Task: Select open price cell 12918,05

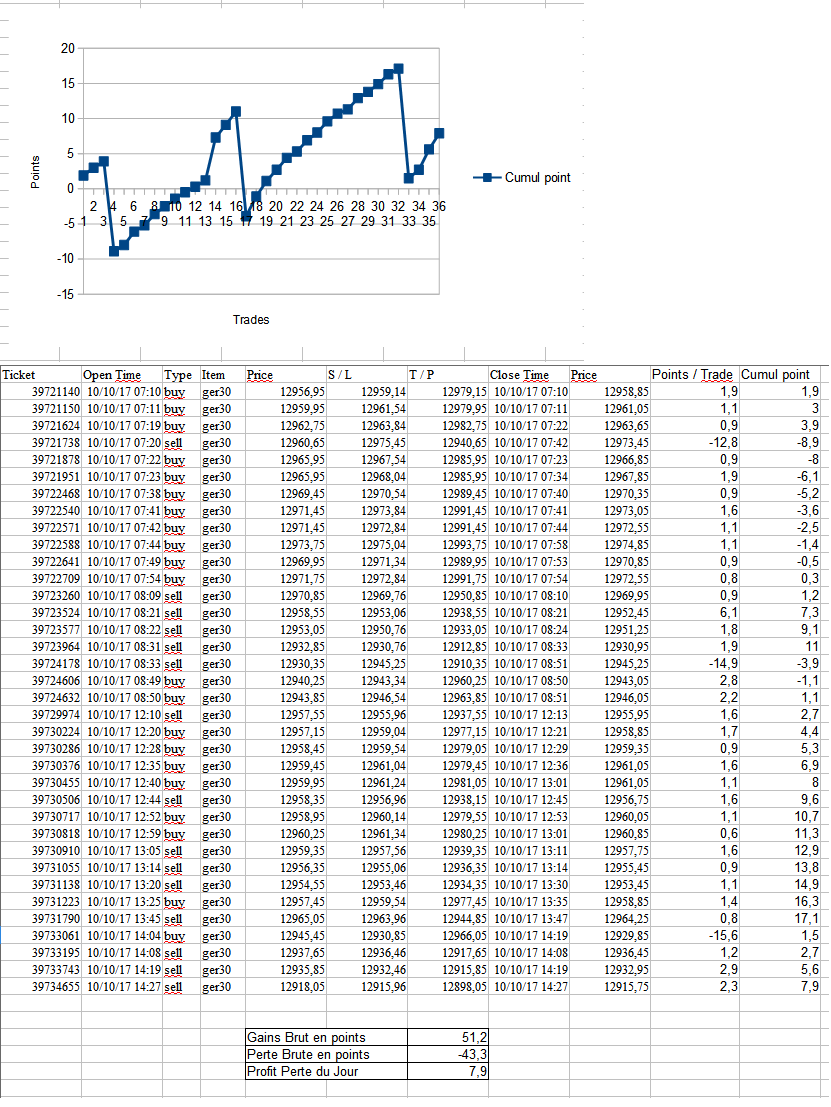Action: click(x=285, y=987)
